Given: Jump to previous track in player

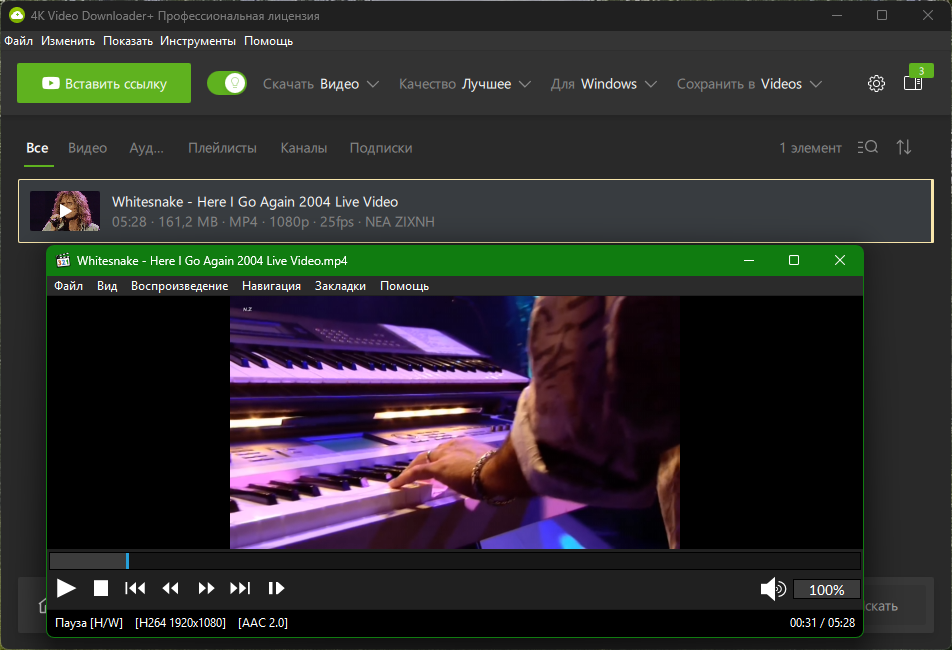Looking at the screenshot, I should (x=135, y=588).
